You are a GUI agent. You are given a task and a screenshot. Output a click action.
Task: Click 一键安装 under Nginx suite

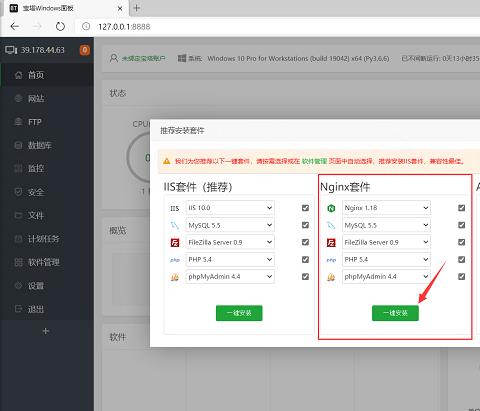[x=395, y=313]
